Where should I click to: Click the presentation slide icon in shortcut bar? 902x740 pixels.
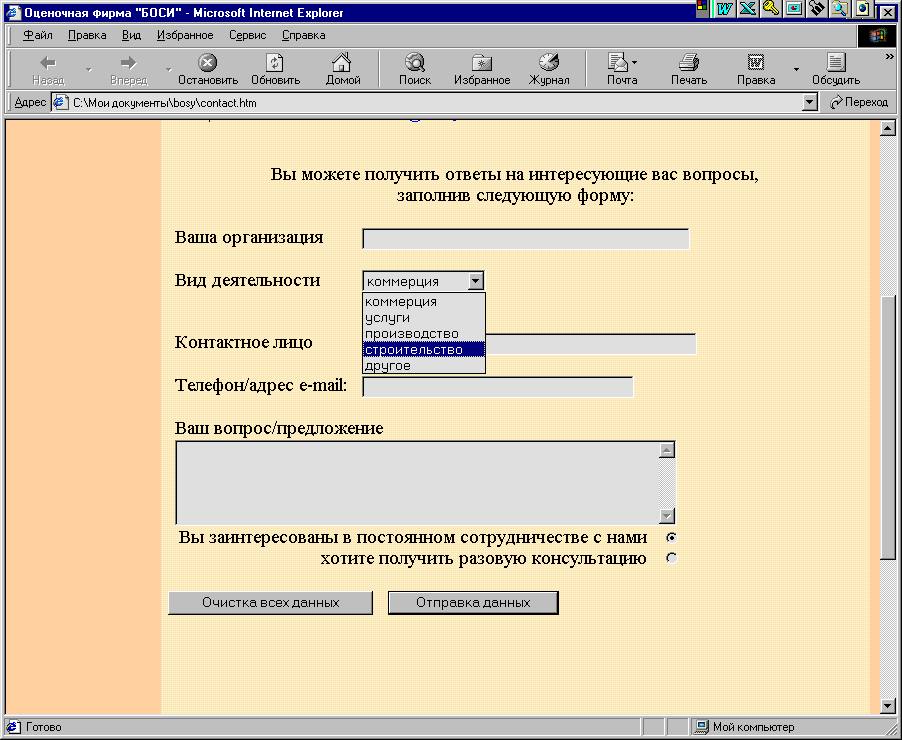pos(794,9)
